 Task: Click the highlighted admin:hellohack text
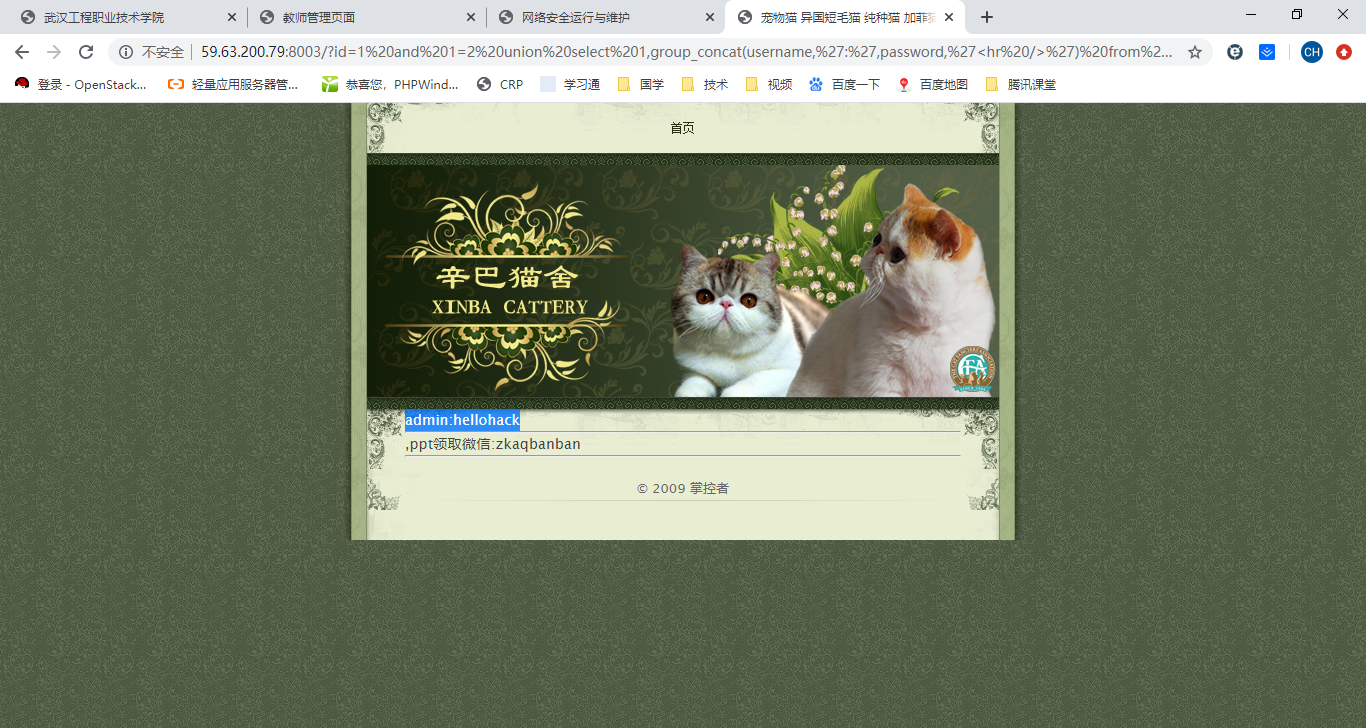pos(462,420)
